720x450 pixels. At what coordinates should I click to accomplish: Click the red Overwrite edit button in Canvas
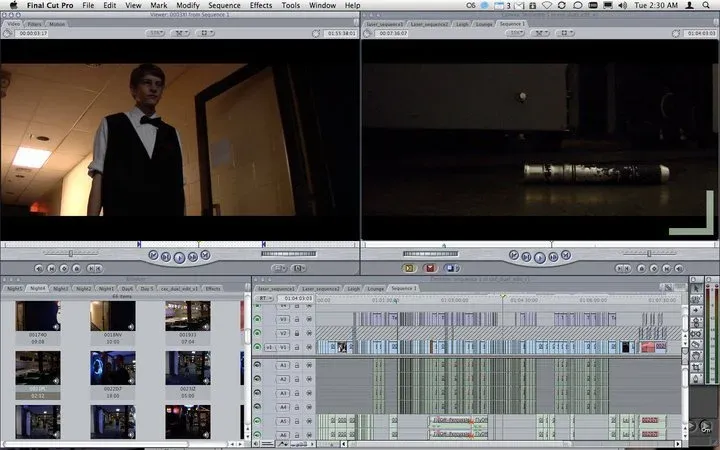tap(430, 268)
